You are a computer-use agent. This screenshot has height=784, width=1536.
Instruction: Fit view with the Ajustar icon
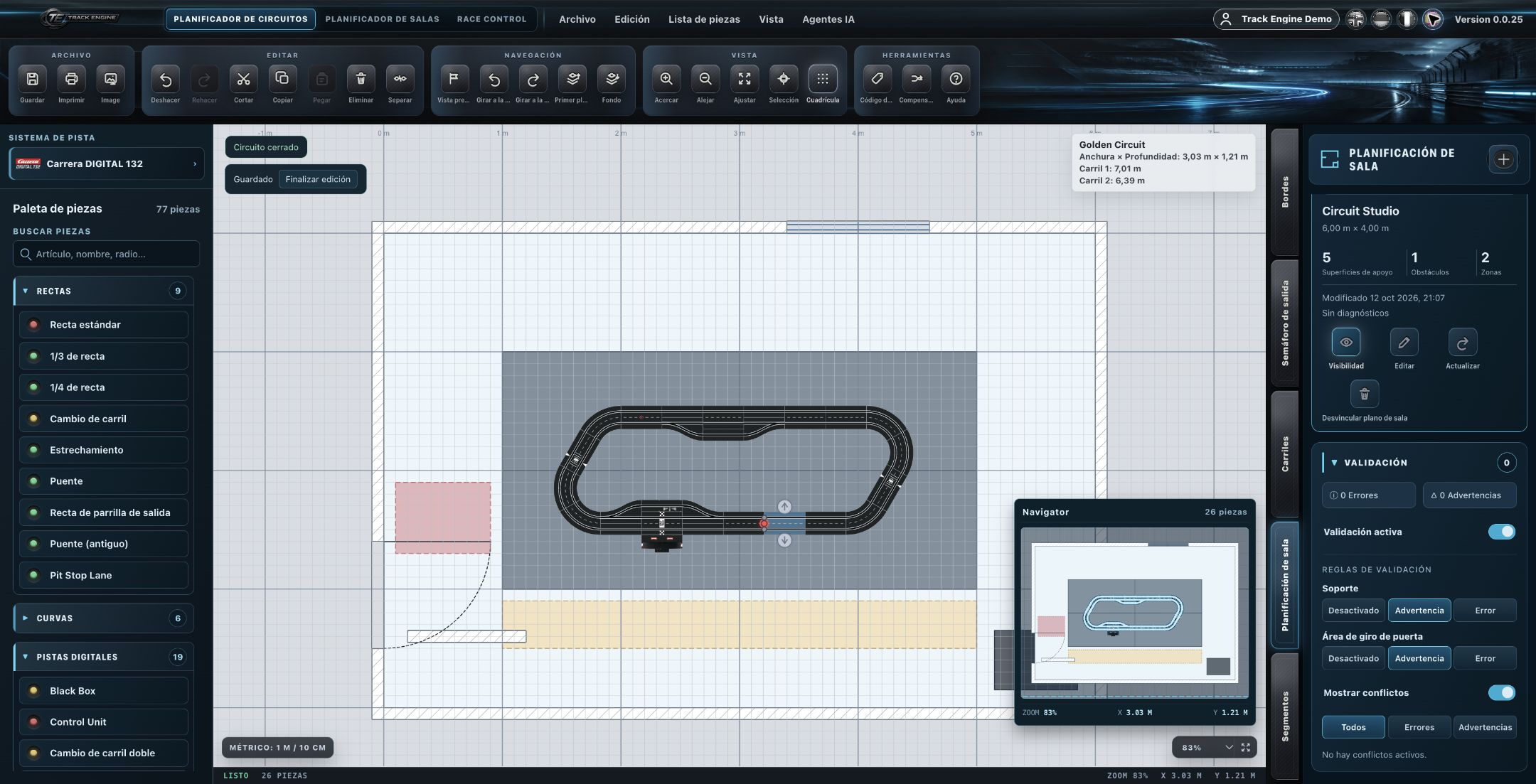click(745, 79)
